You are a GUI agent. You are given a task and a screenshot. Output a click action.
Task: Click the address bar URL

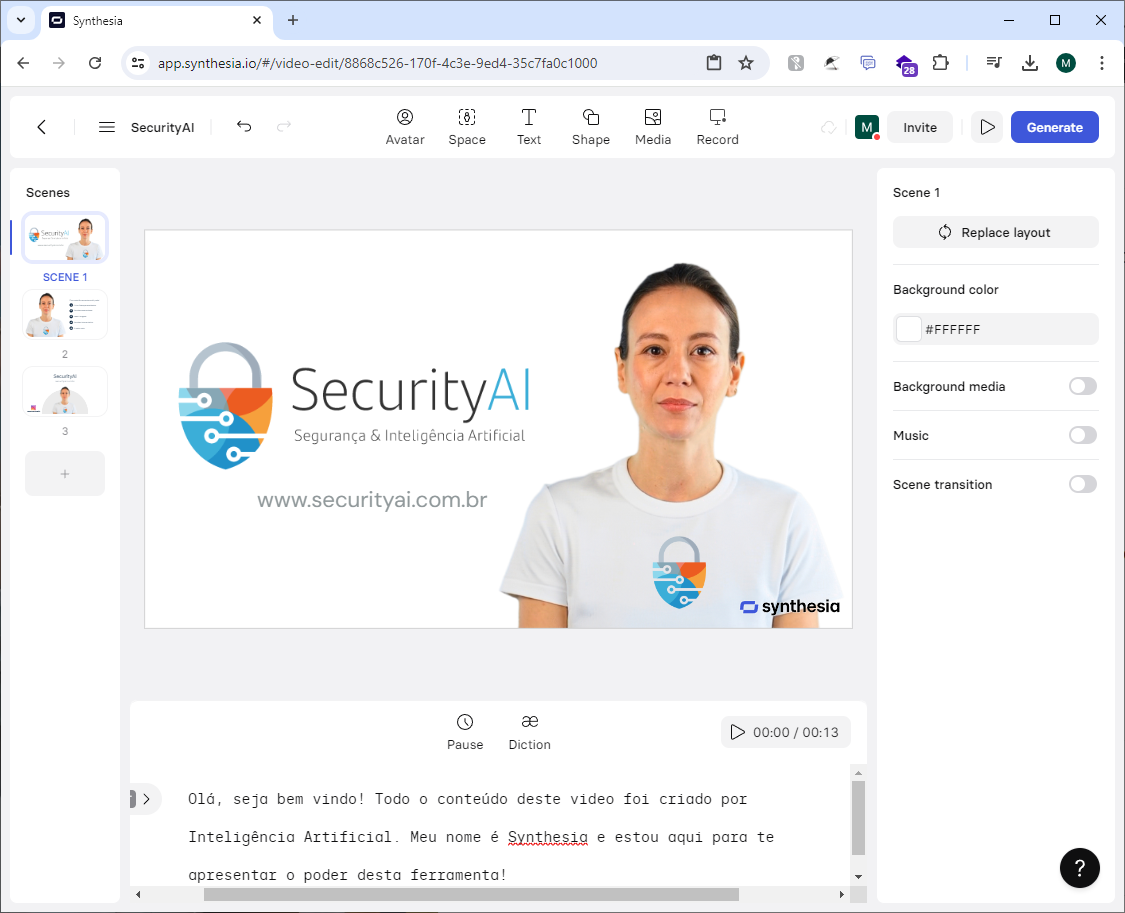tap(377, 63)
